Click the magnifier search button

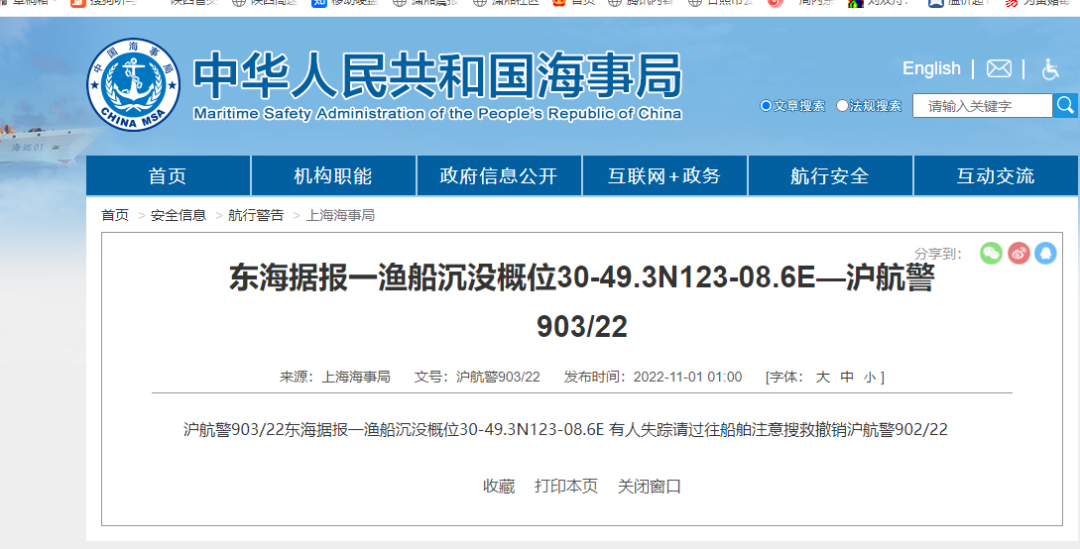pos(1065,105)
